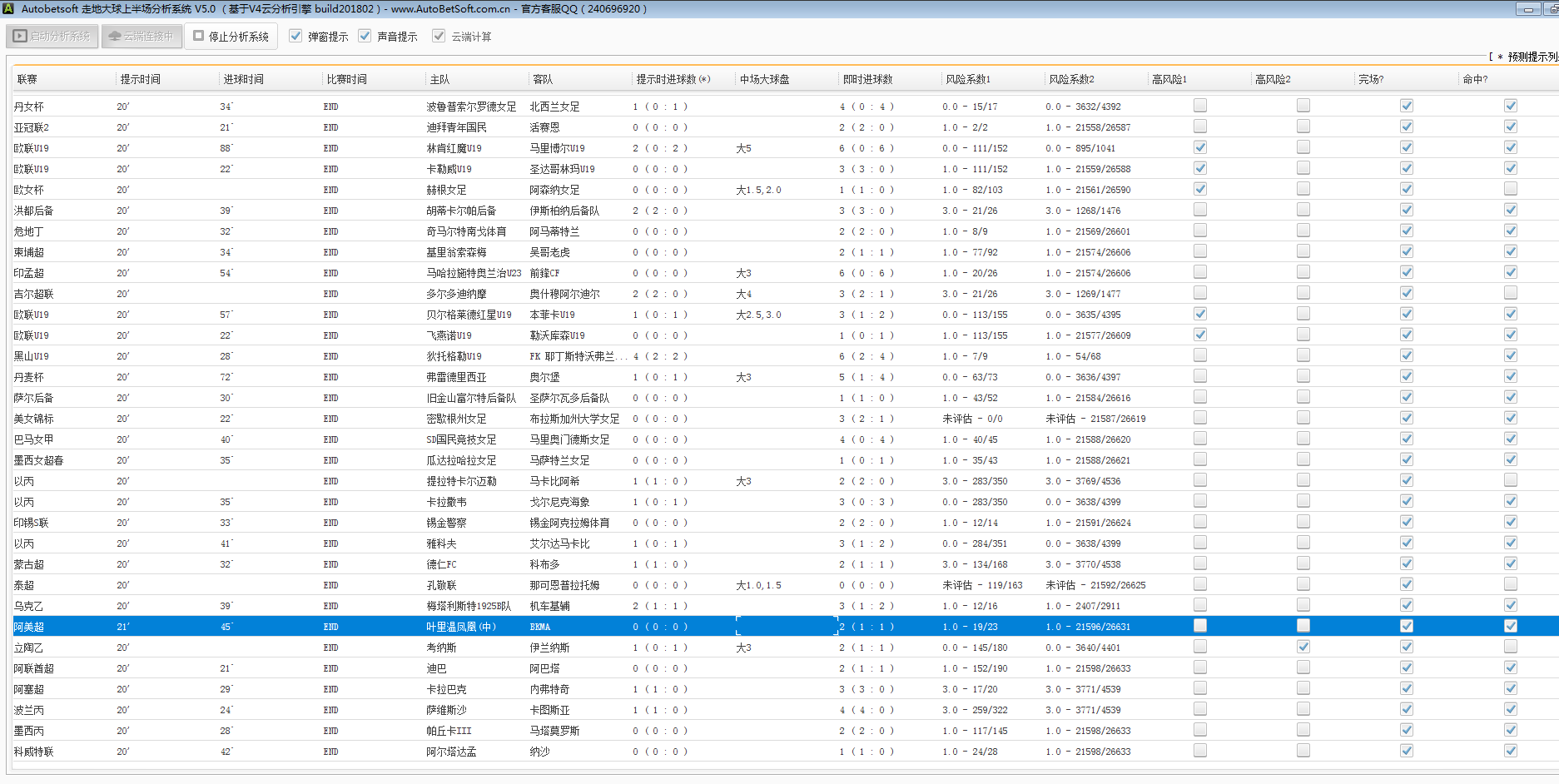Viewport: 1559px width, 784px height.
Task: Sort by the 联赛 column header
Action: click(x=27, y=80)
